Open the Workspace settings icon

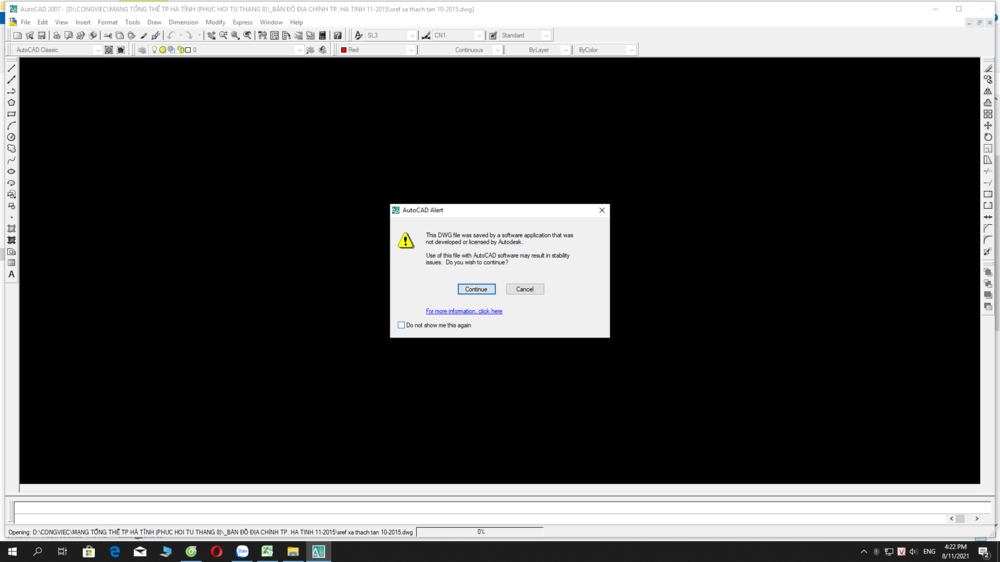click(108, 50)
